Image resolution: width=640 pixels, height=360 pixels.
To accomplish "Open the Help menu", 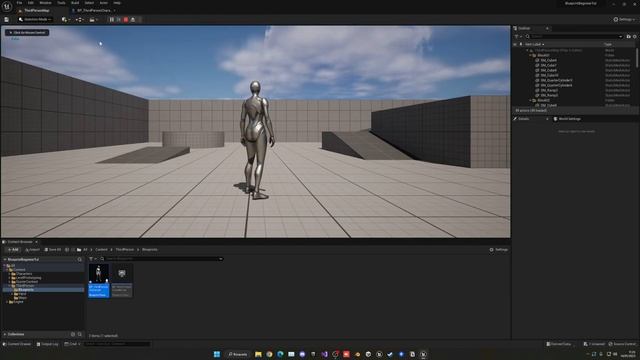I will (x=117, y=3).
